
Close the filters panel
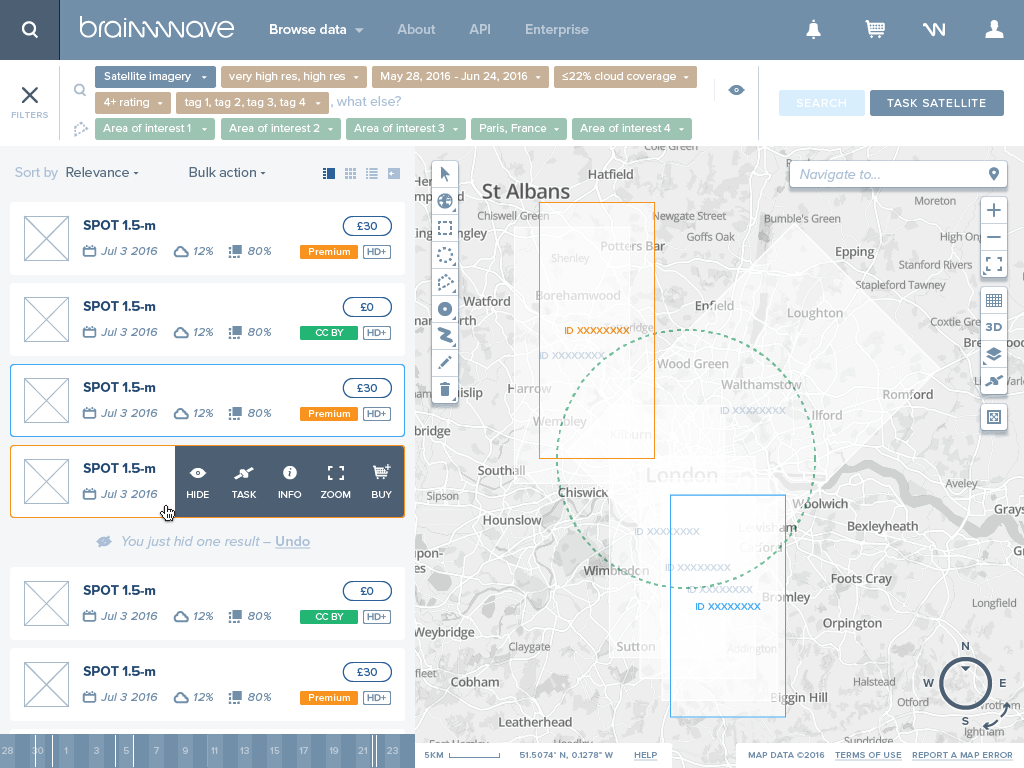point(29,95)
